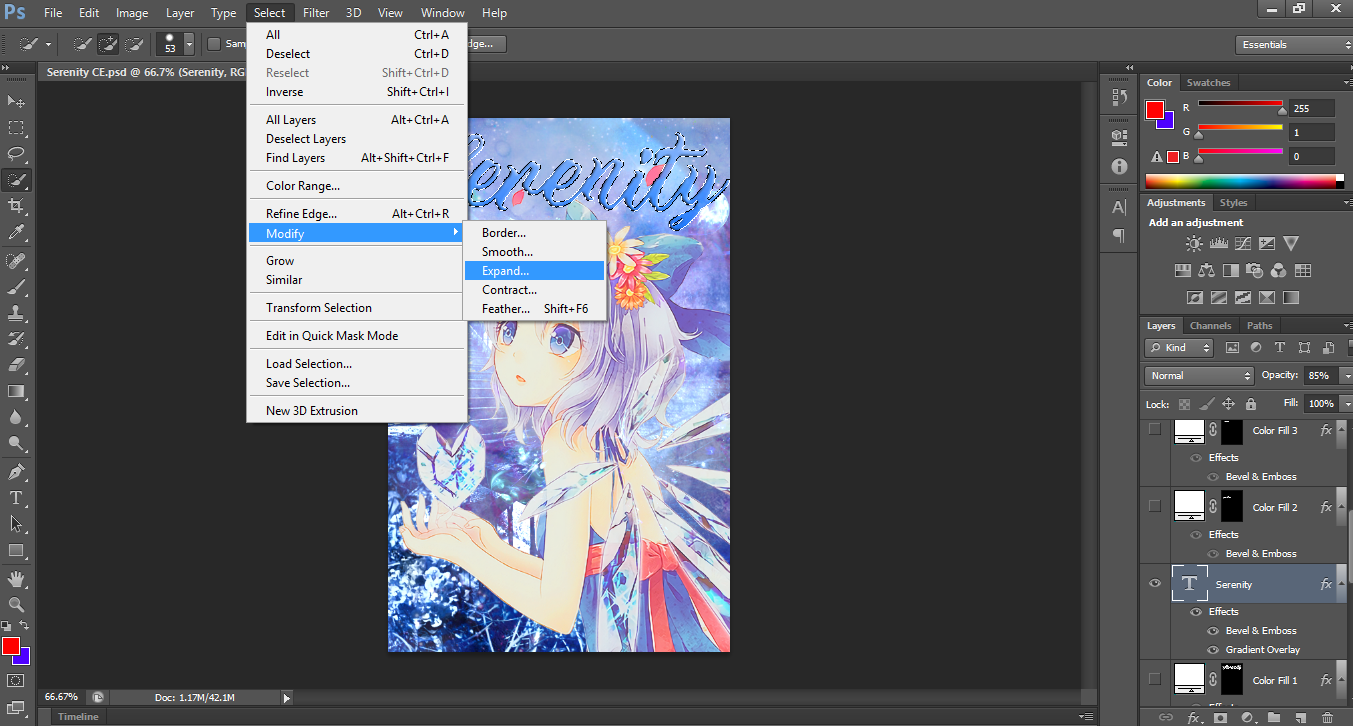
Task: Add a Brightness/Contrast adjustment
Action: click(1194, 243)
